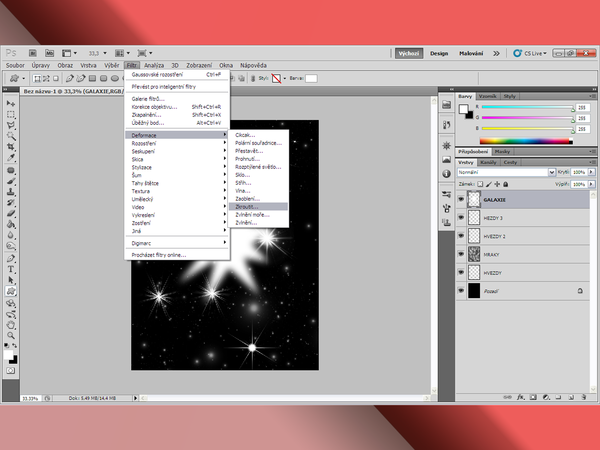Switch to the Kanály tab
The image size is (600, 450).
(489, 161)
